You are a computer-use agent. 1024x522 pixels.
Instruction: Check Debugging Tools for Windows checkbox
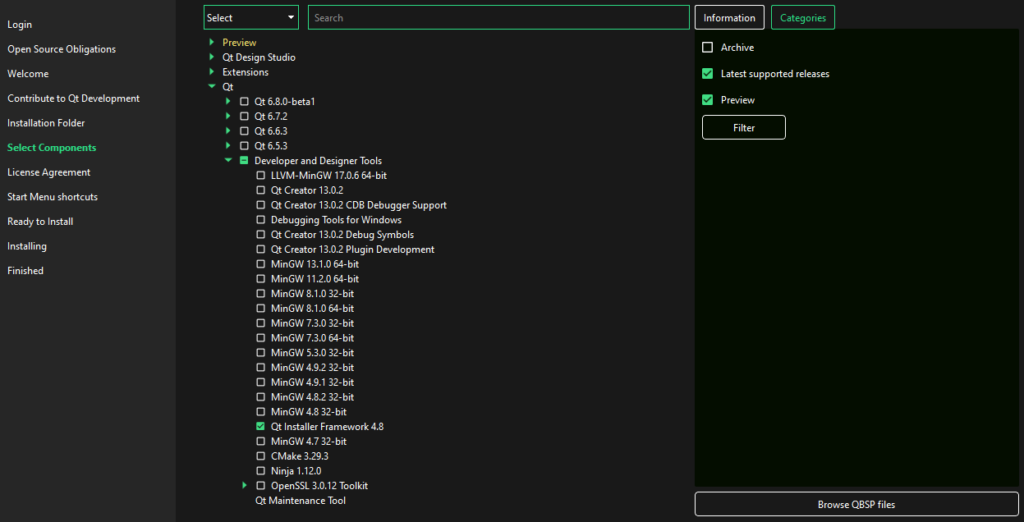pyautogui.click(x=261, y=220)
